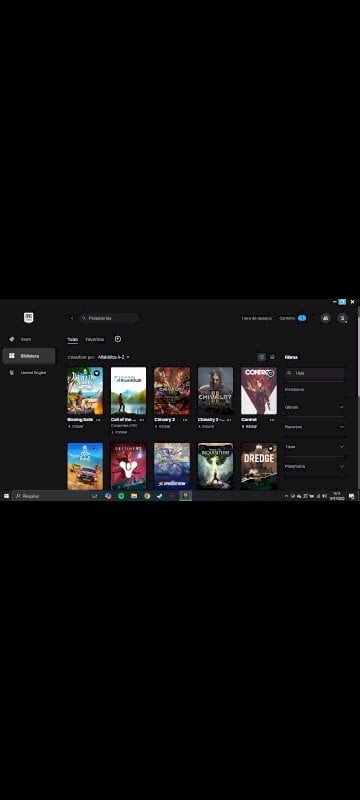Screen dimensions: 360x800
Task: Open Lista de desejos
Action: point(256,318)
